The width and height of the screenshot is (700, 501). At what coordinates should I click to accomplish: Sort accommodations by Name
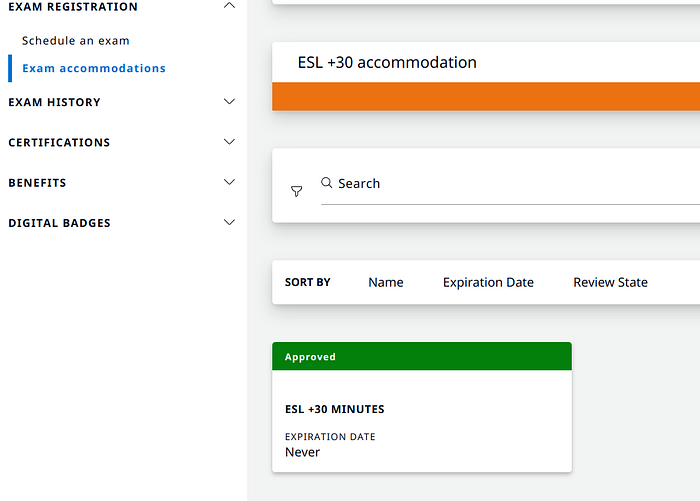385,282
